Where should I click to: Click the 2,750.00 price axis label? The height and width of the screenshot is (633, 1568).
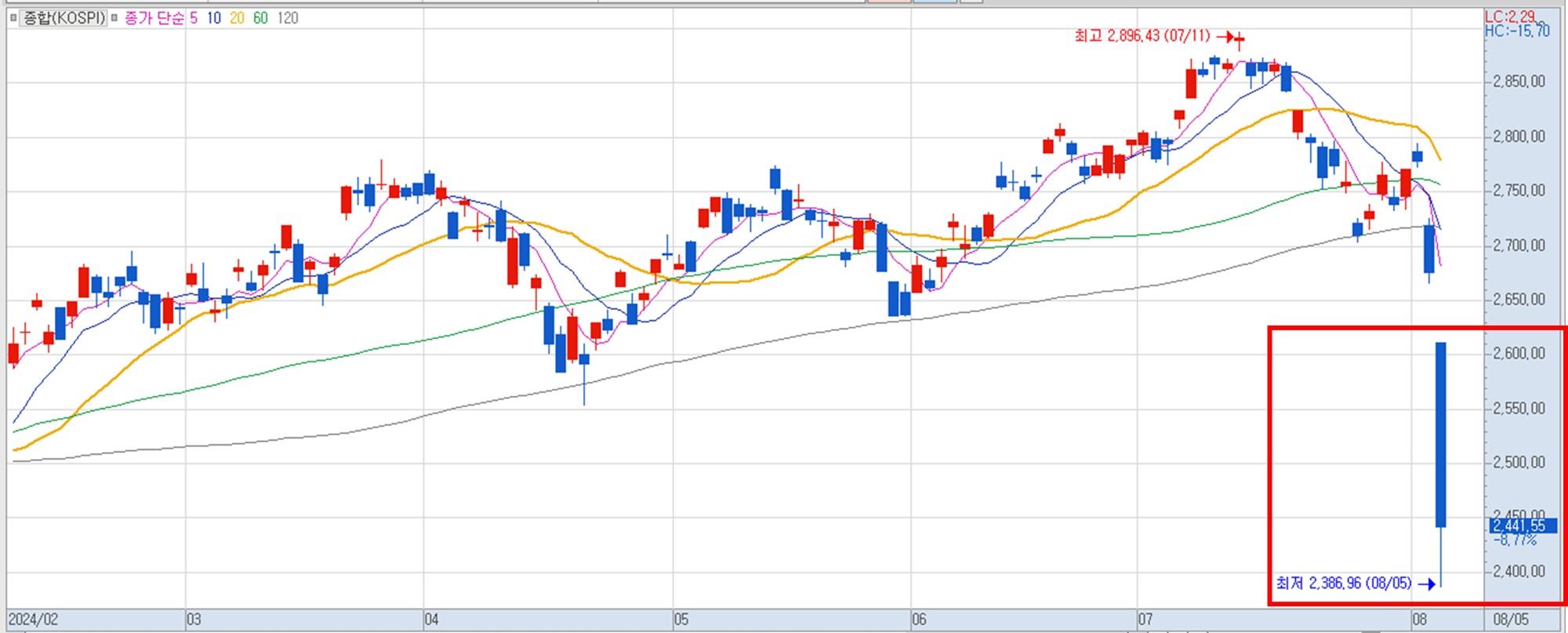pos(1519,191)
